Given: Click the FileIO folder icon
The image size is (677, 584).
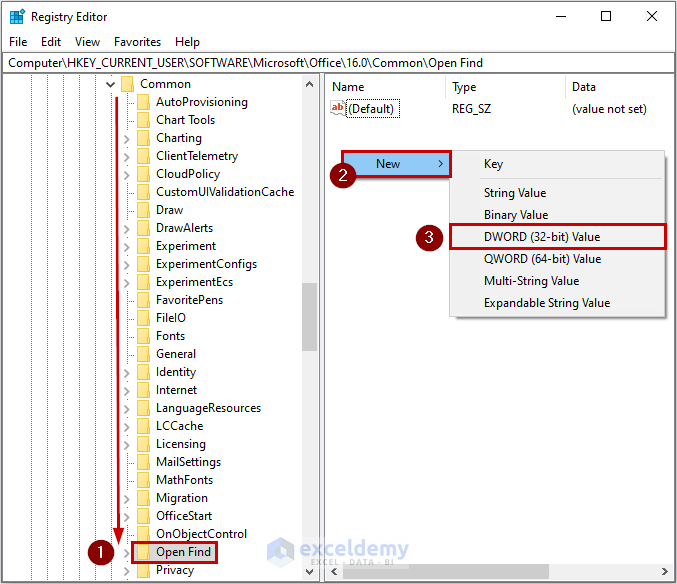Looking at the screenshot, I should coord(143,318).
